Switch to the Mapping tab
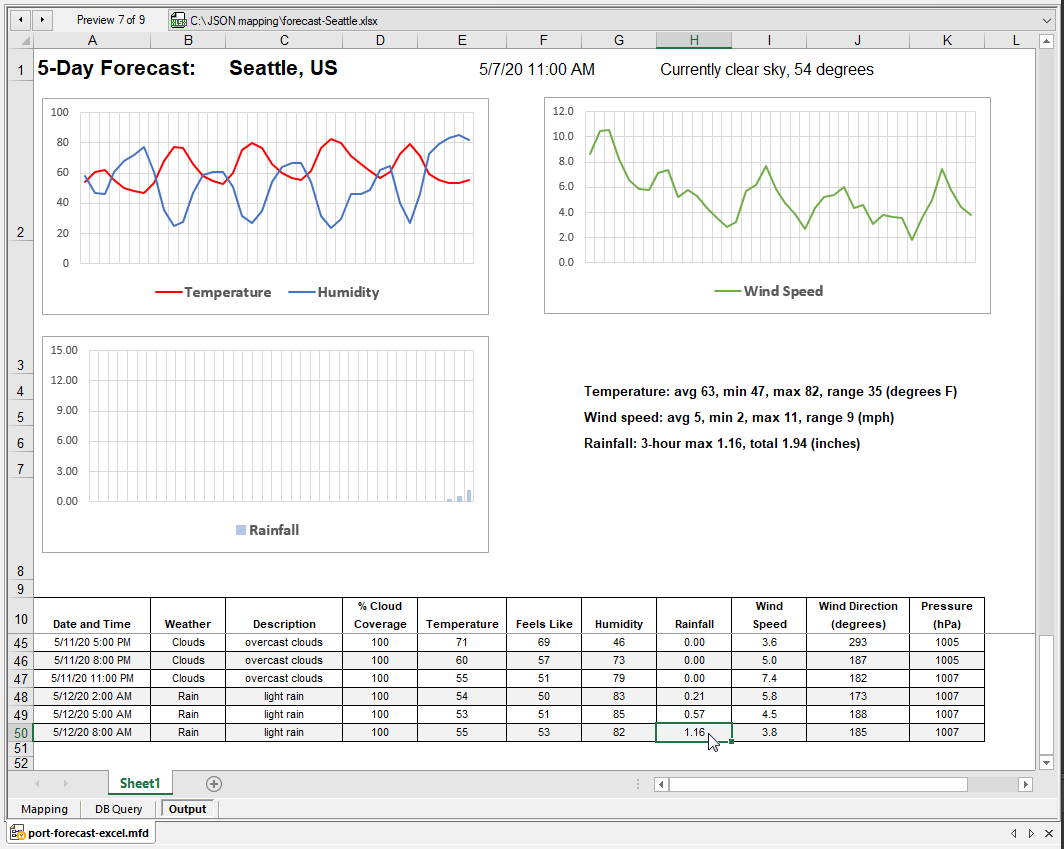 point(43,809)
